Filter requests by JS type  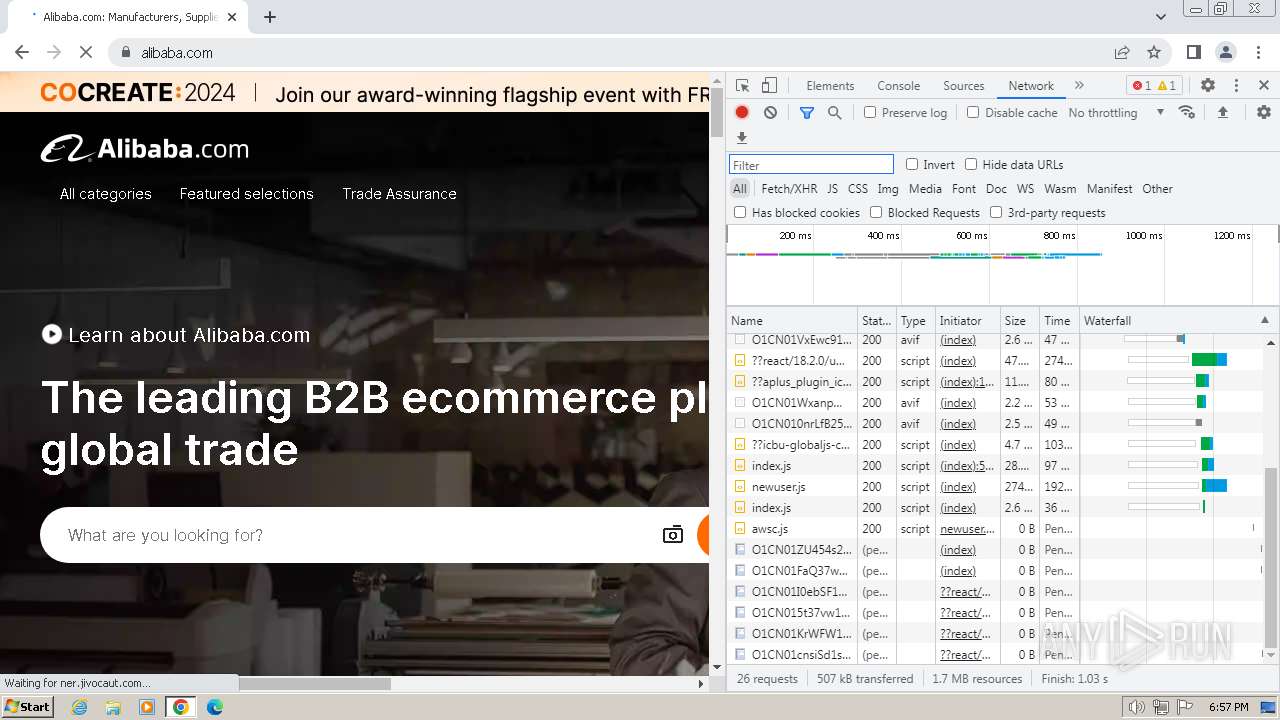(x=832, y=189)
